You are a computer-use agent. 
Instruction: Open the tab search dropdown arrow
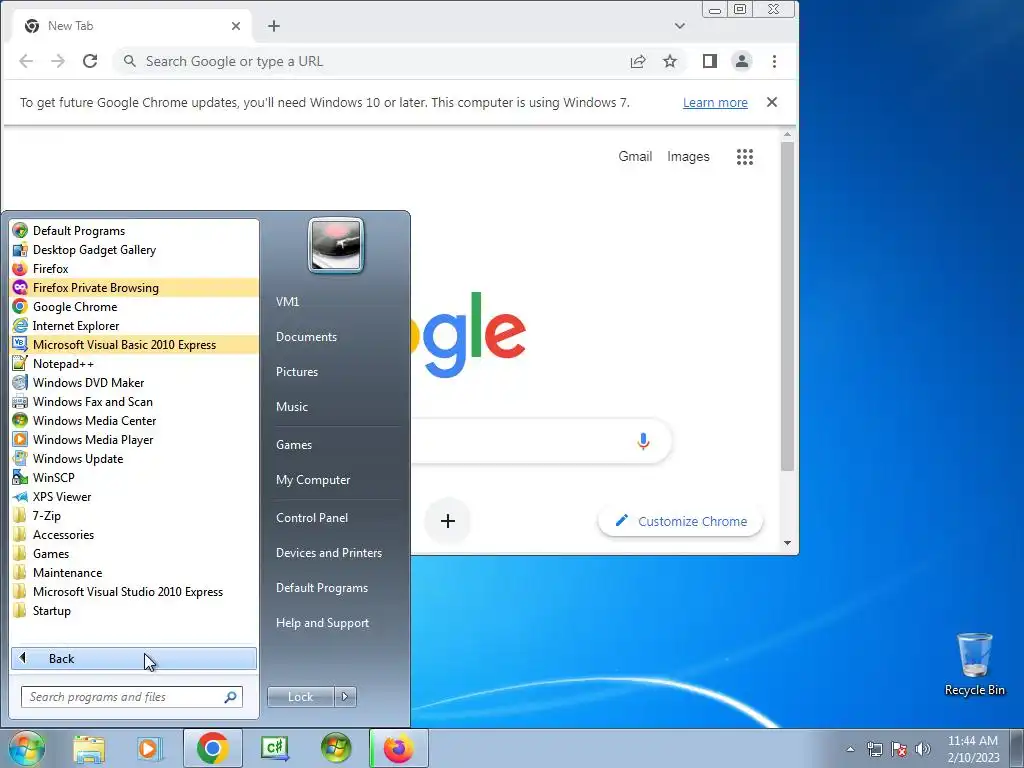tap(680, 26)
